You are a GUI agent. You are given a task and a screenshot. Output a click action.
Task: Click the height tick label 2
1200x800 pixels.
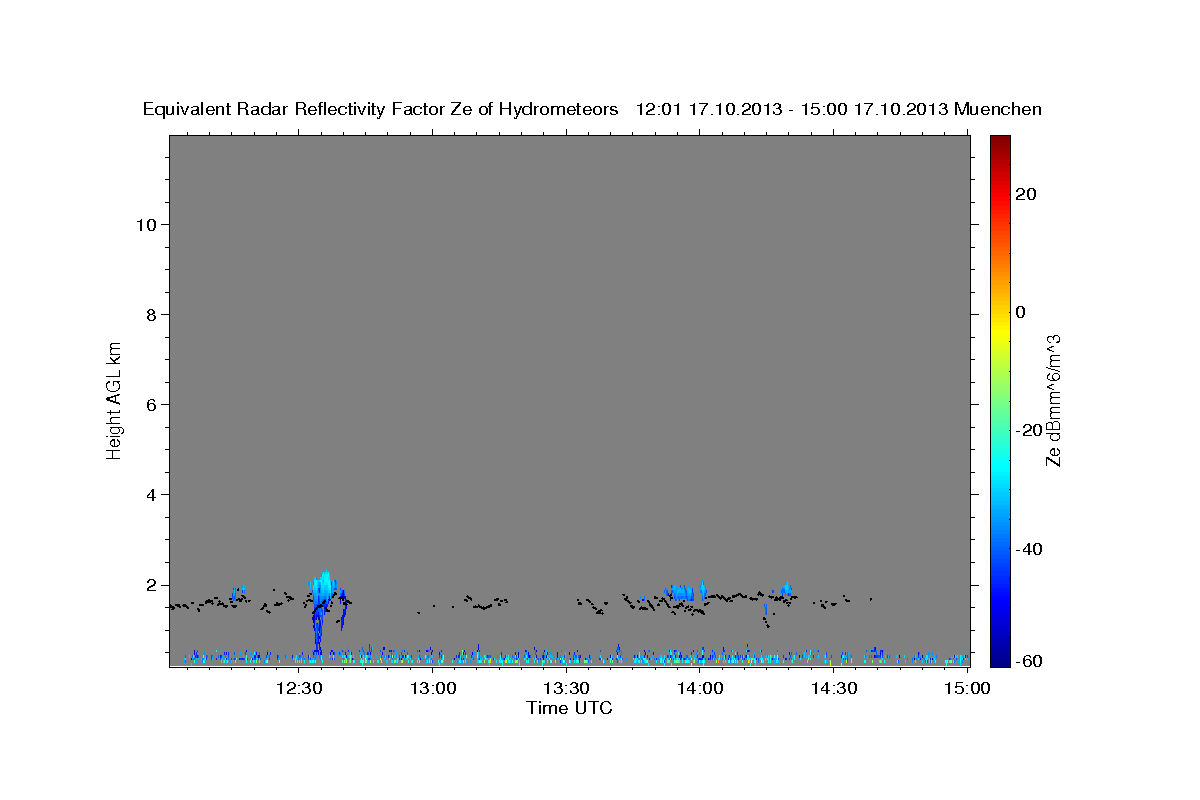click(153, 585)
